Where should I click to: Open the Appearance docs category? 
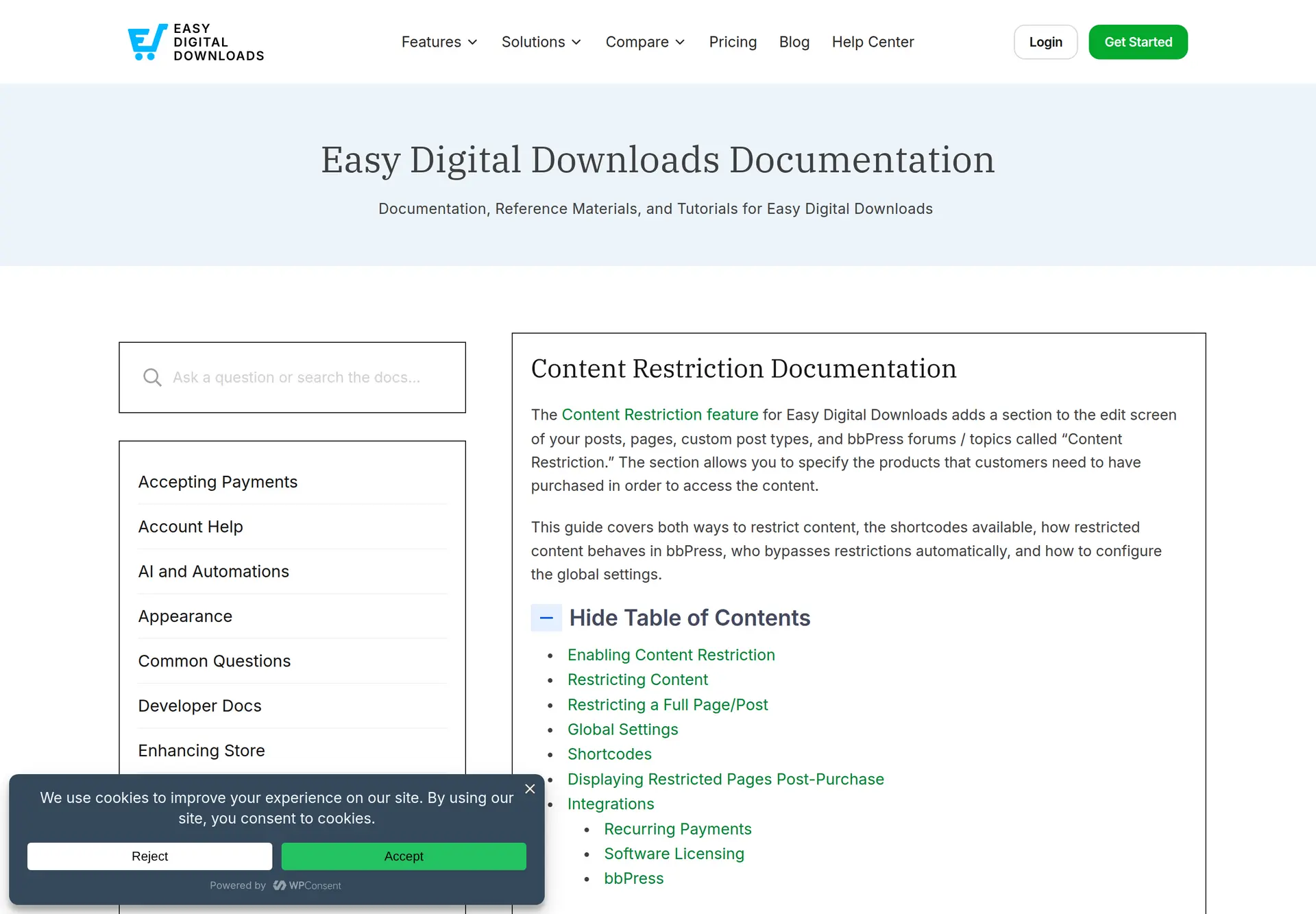click(x=185, y=616)
